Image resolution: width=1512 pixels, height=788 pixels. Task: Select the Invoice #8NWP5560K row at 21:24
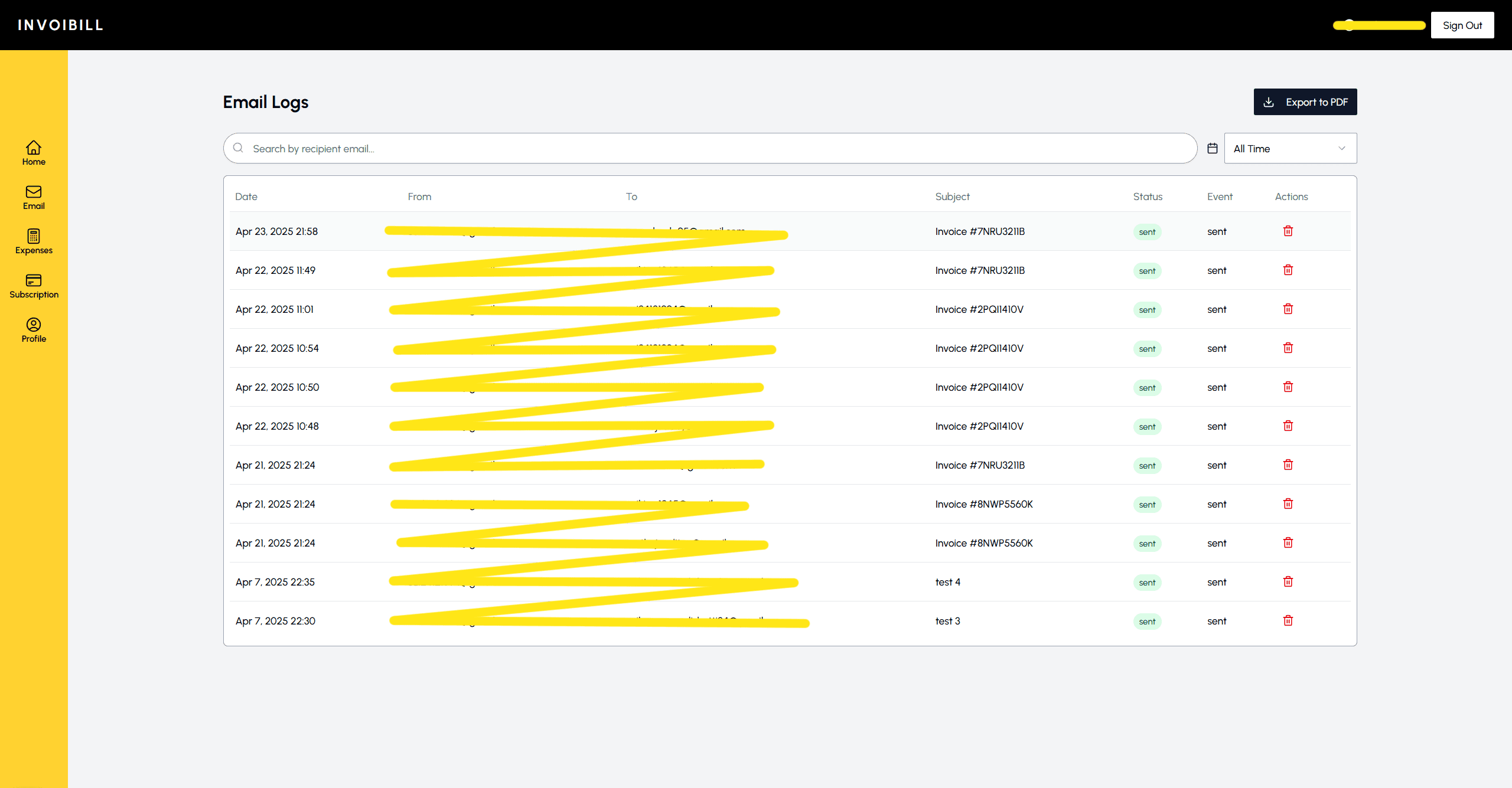click(983, 504)
